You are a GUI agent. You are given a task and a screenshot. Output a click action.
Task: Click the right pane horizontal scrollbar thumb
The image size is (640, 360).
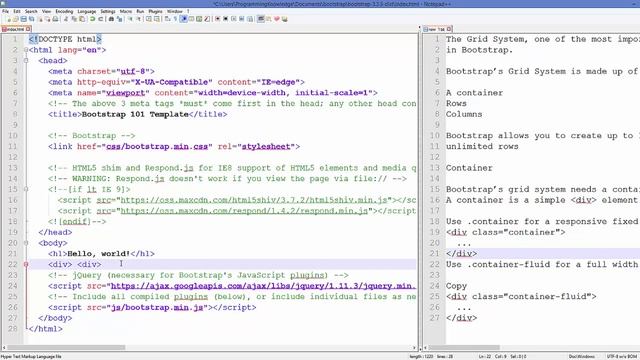coord(464,348)
